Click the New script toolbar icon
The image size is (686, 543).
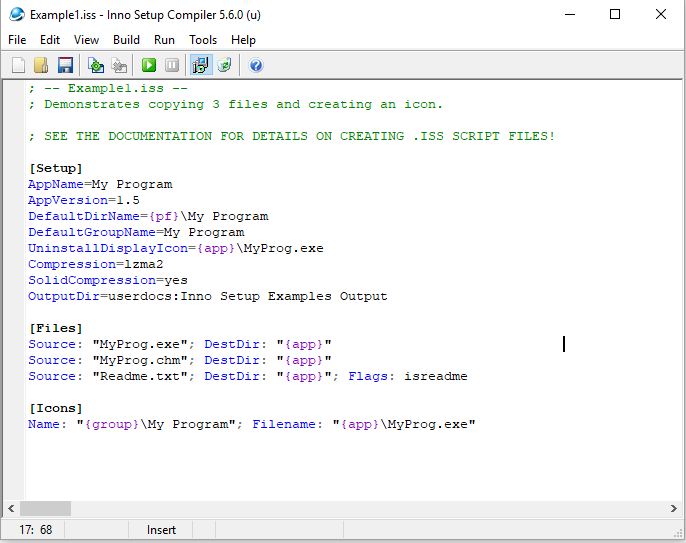coord(18,65)
